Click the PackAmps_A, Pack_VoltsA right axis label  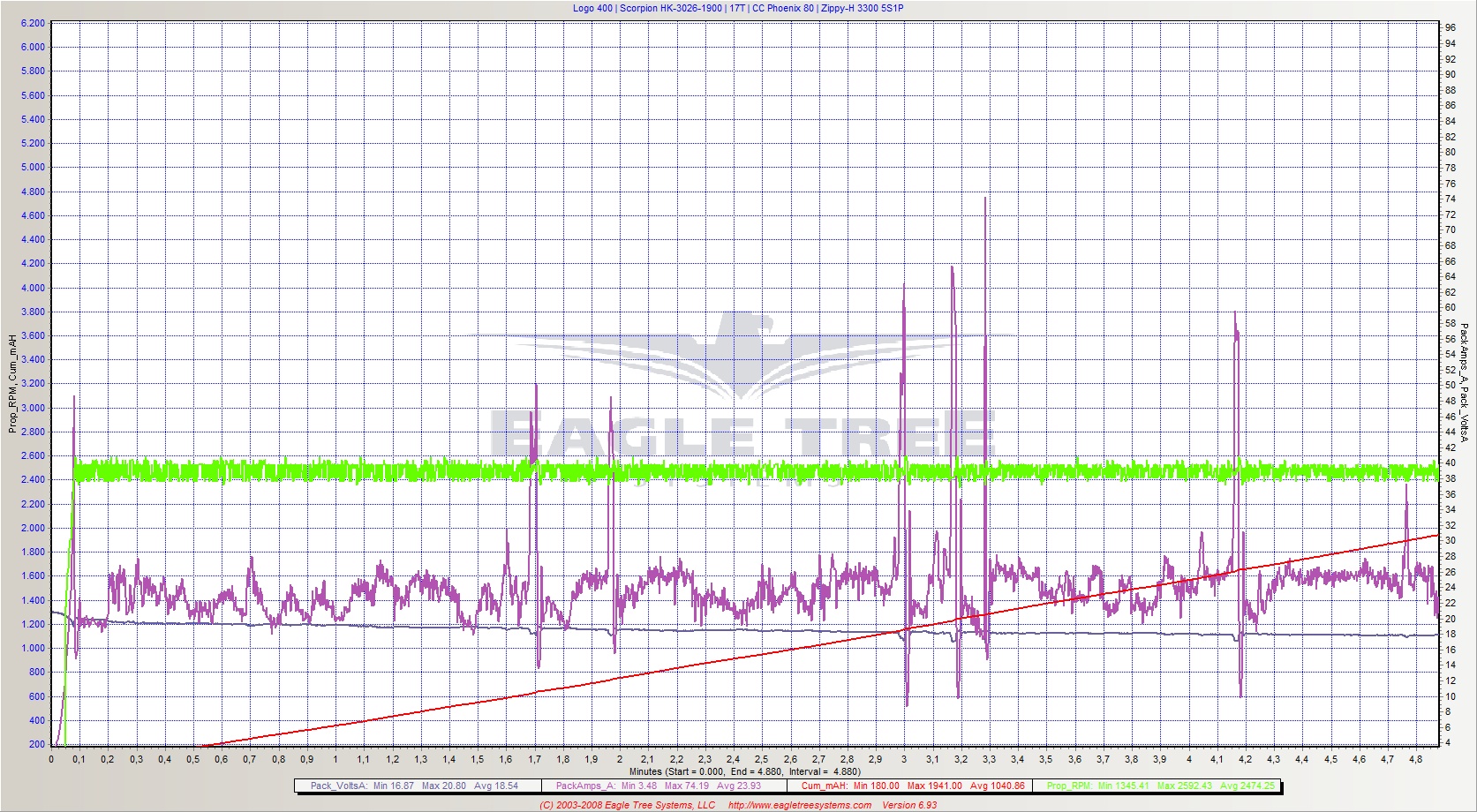coord(1463,383)
